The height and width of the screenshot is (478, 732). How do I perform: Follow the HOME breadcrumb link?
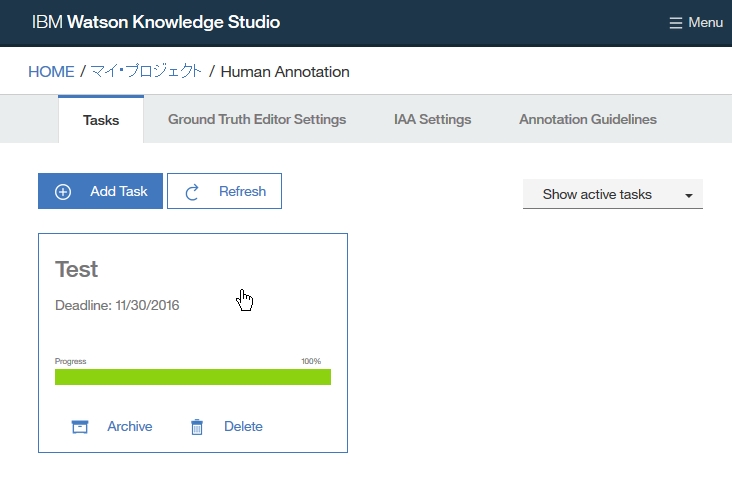pos(51,72)
